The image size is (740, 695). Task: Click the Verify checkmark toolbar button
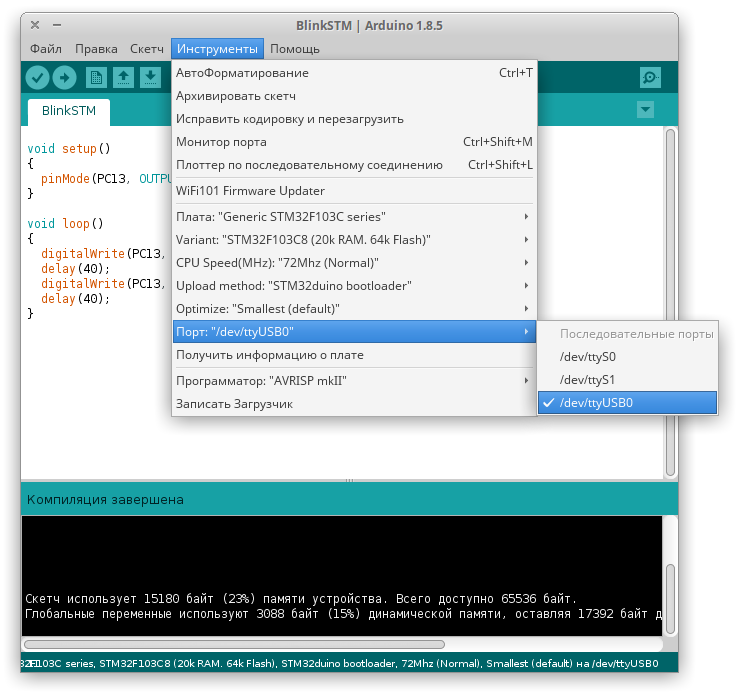point(37,77)
